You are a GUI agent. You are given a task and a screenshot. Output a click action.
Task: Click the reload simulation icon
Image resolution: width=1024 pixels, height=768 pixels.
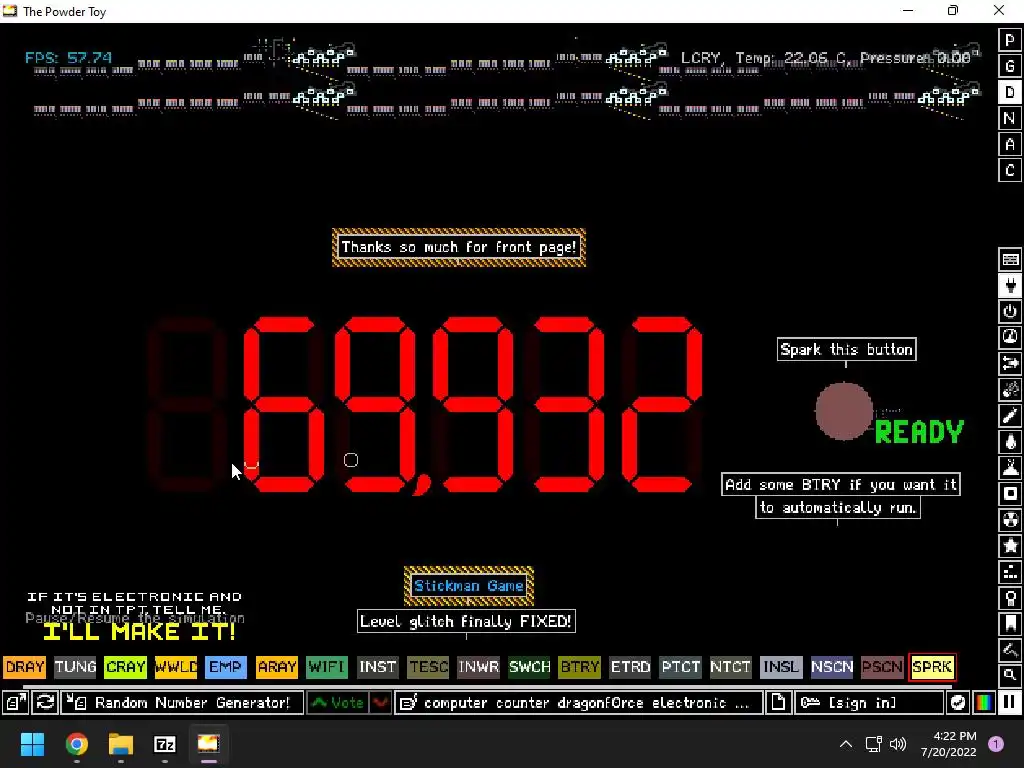tap(45, 703)
